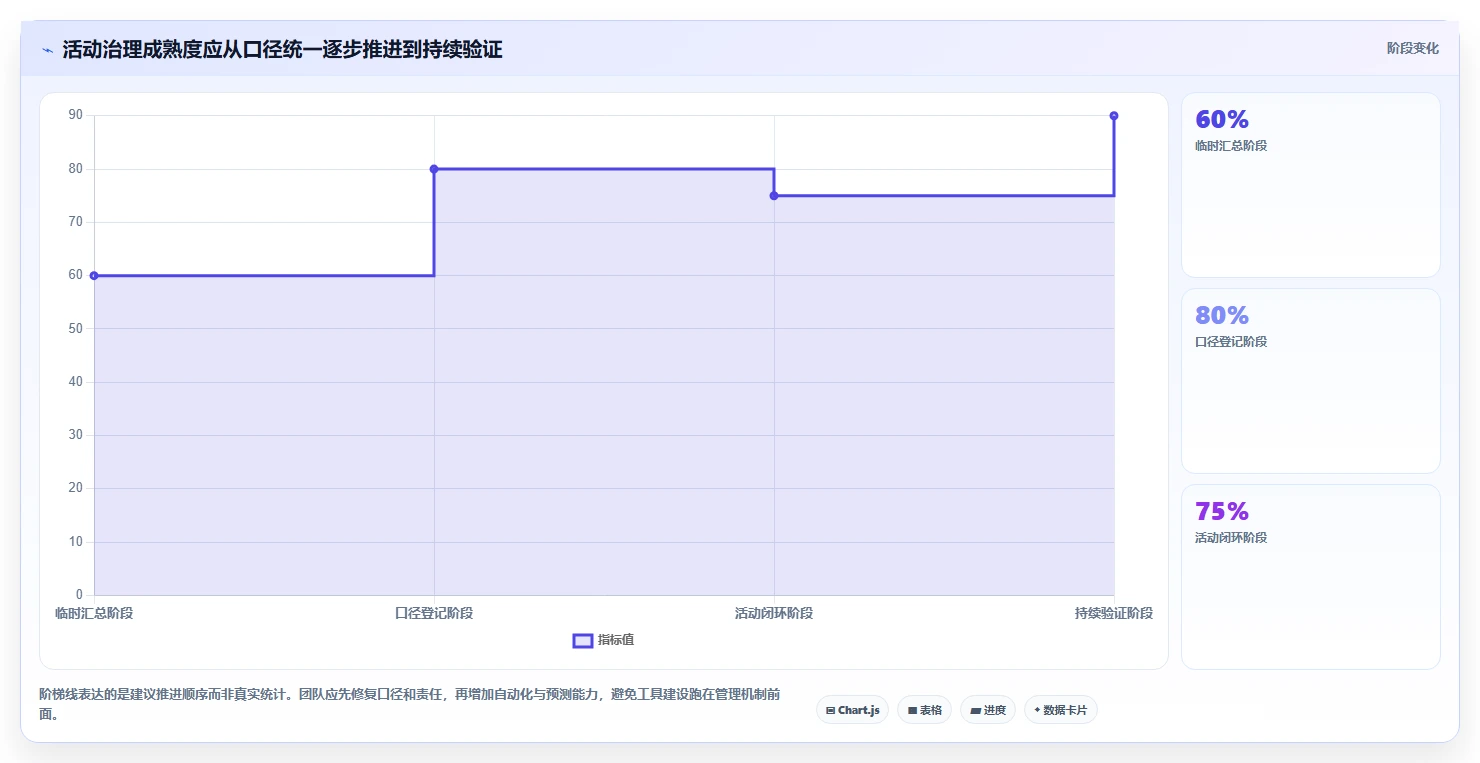Image resolution: width=1480 pixels, height=763 pixels.
Task: Click the data point at value 80
Action: (x=434, y=169)
